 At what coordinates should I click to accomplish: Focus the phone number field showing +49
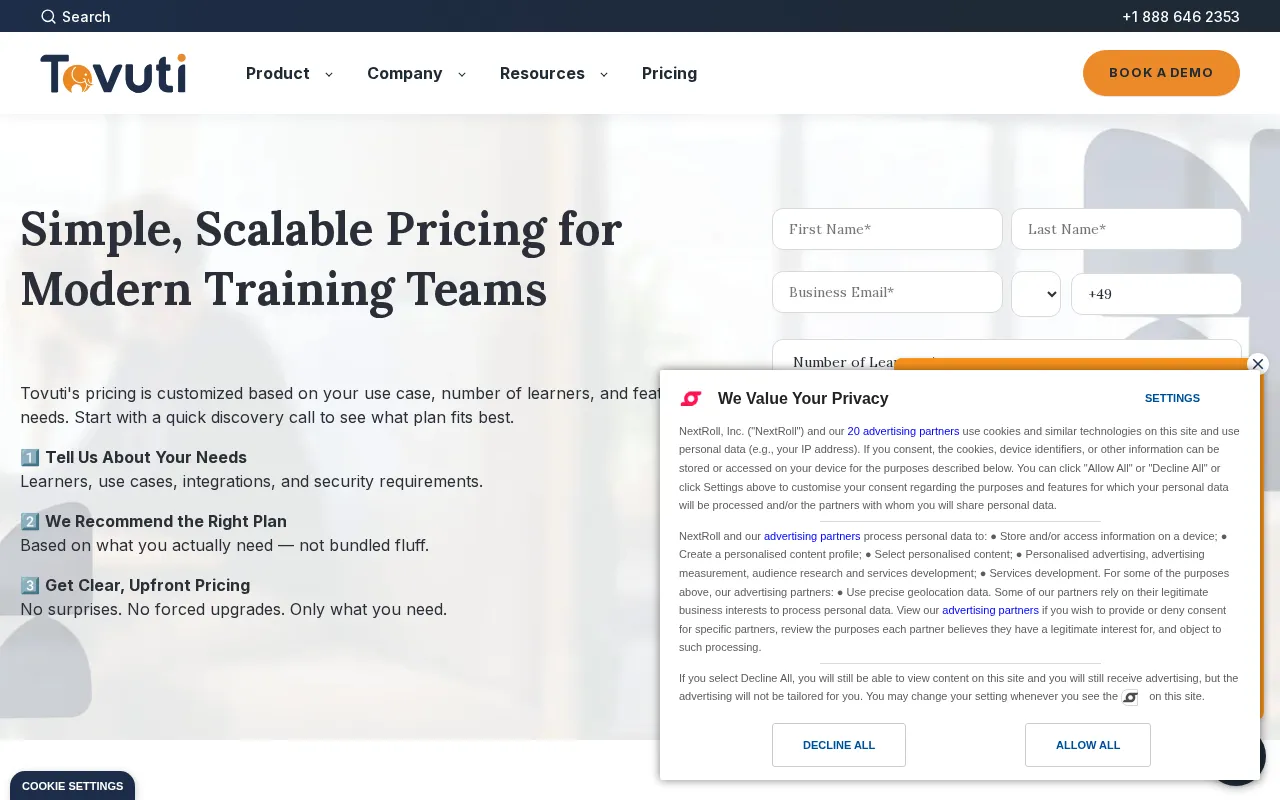point(1156,294)
